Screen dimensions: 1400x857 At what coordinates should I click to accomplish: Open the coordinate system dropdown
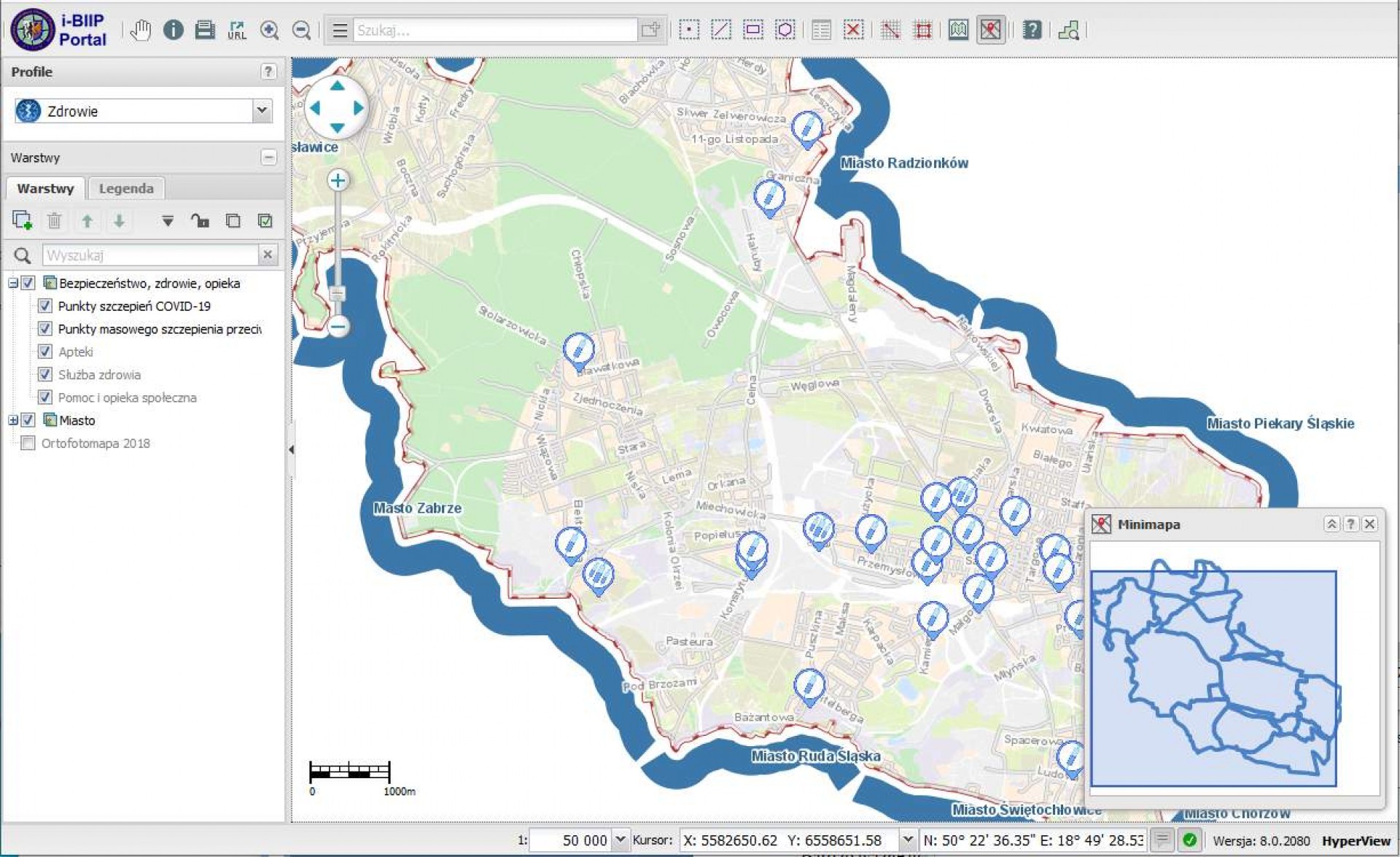point(907,839)
